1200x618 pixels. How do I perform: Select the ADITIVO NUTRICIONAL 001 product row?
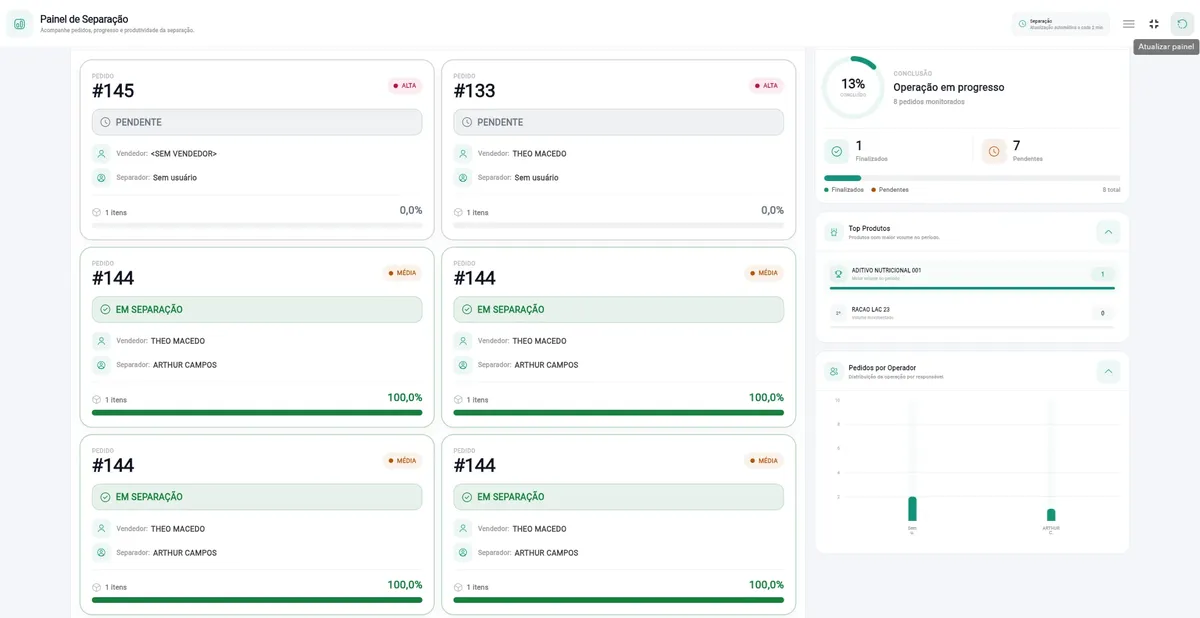pyautogui.click(x=972, y=275)
